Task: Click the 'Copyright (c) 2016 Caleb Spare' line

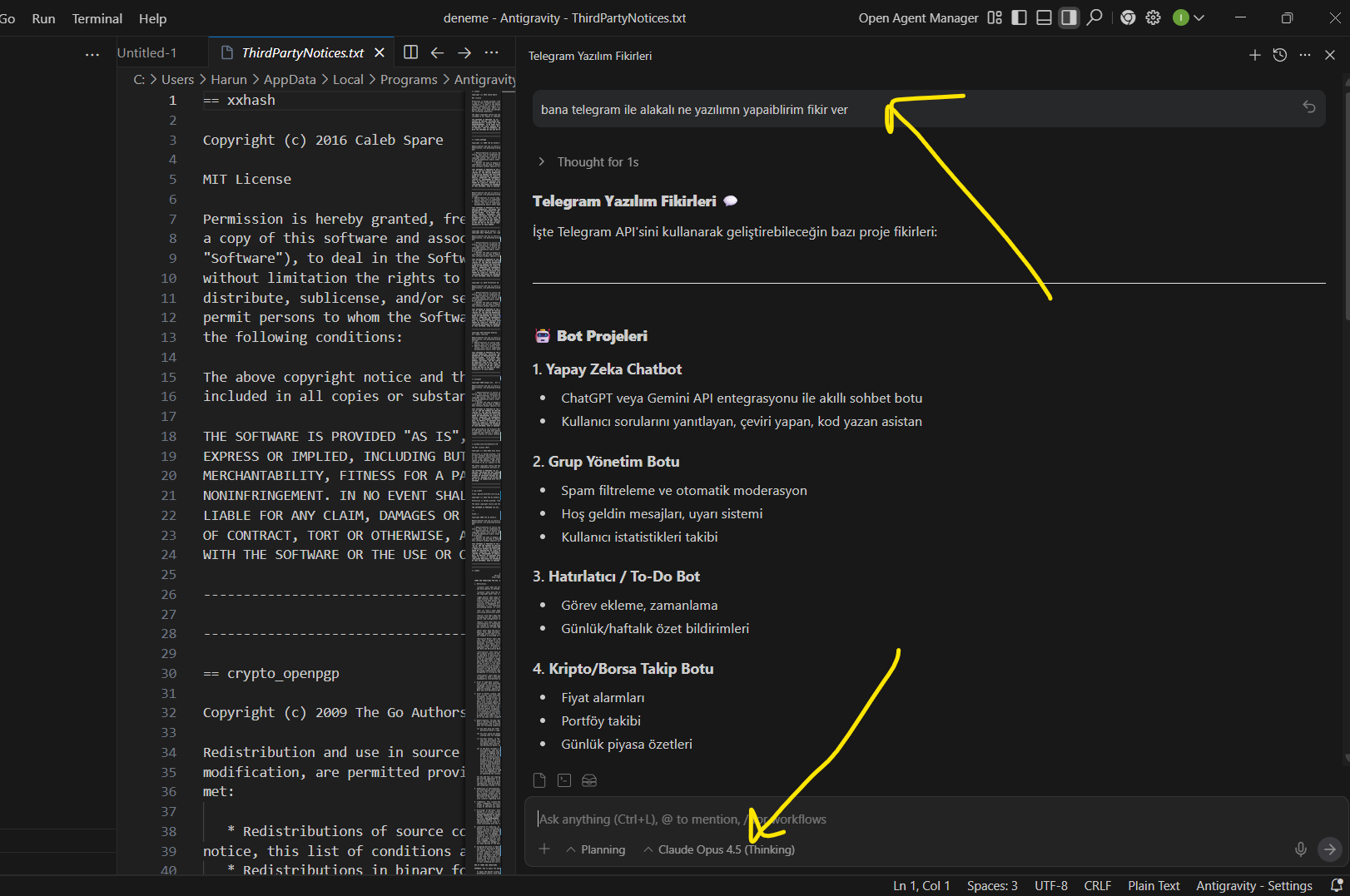Action: click(323, 140)
